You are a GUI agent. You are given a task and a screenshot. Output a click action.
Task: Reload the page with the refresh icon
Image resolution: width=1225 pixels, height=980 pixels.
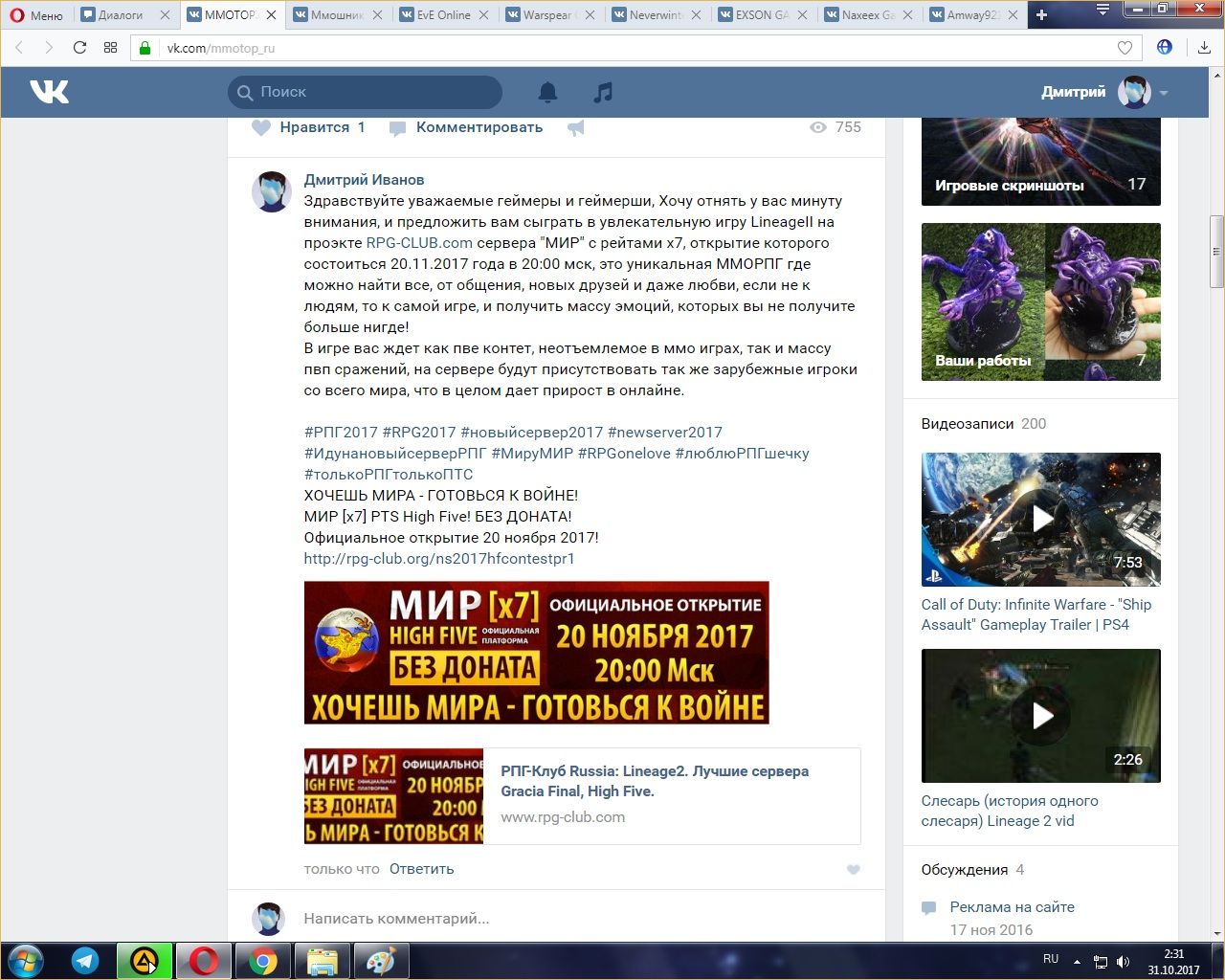coord(79,48)
